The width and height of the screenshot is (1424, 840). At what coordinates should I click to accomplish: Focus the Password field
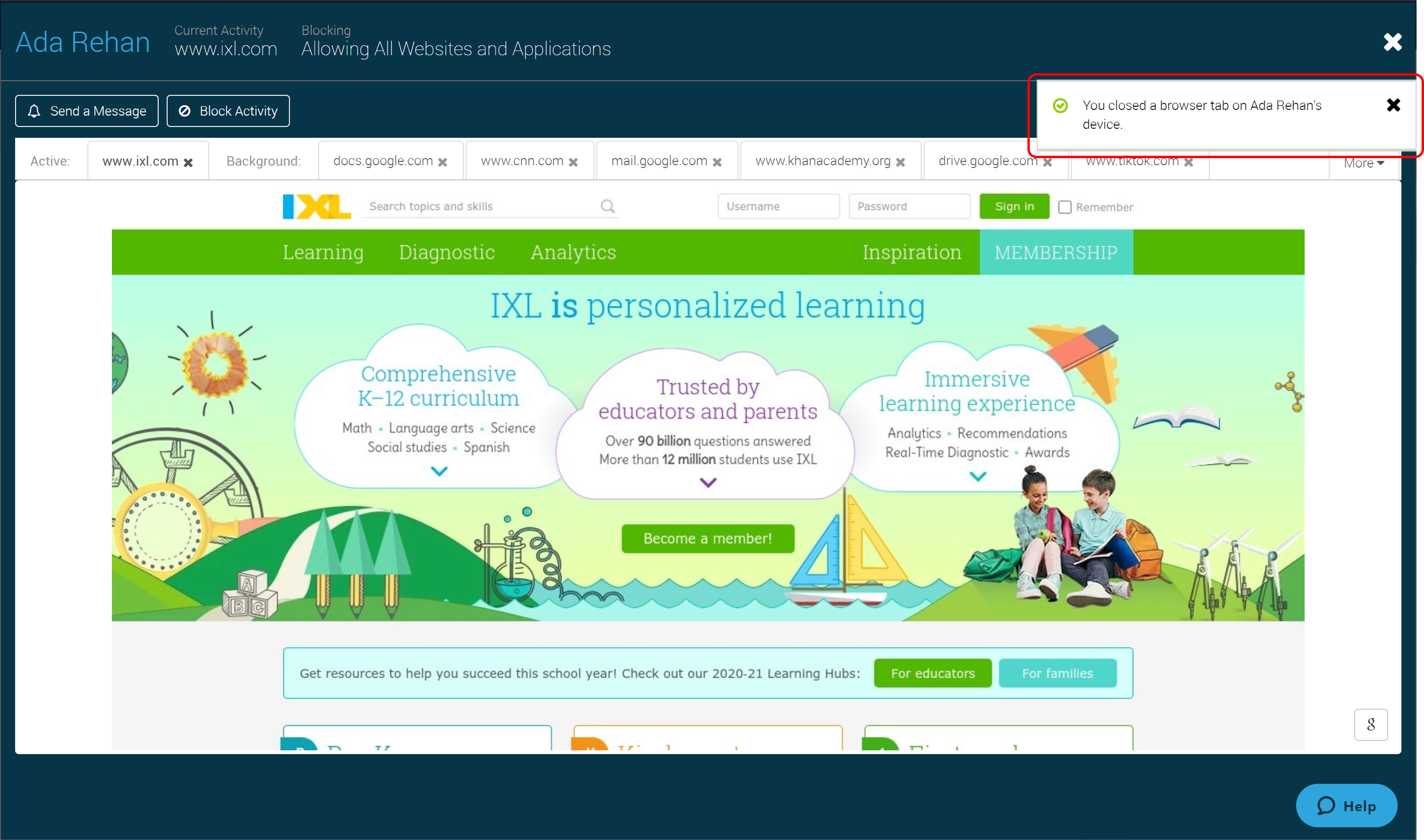[910, 207]
